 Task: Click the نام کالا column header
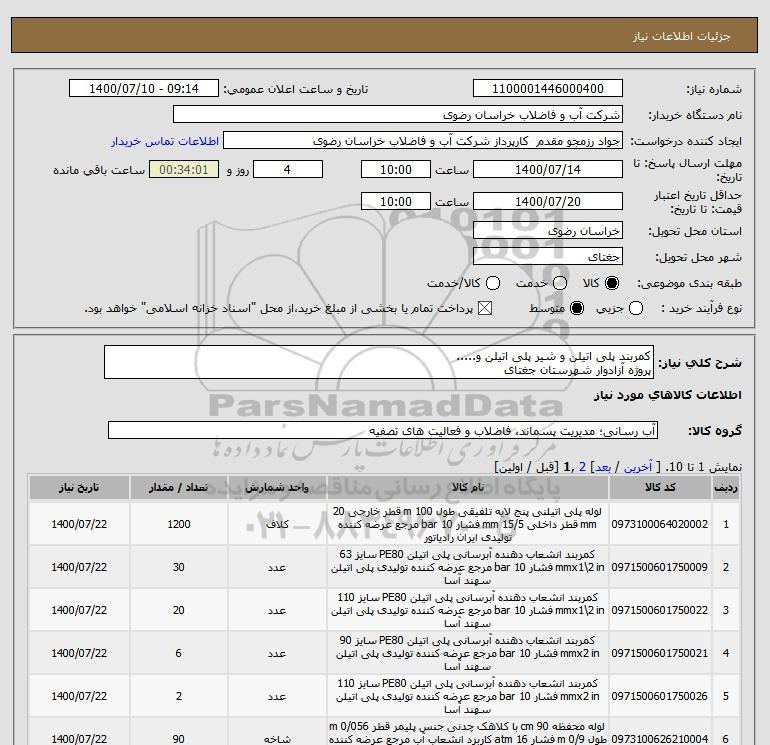click(x=468, y=487)
